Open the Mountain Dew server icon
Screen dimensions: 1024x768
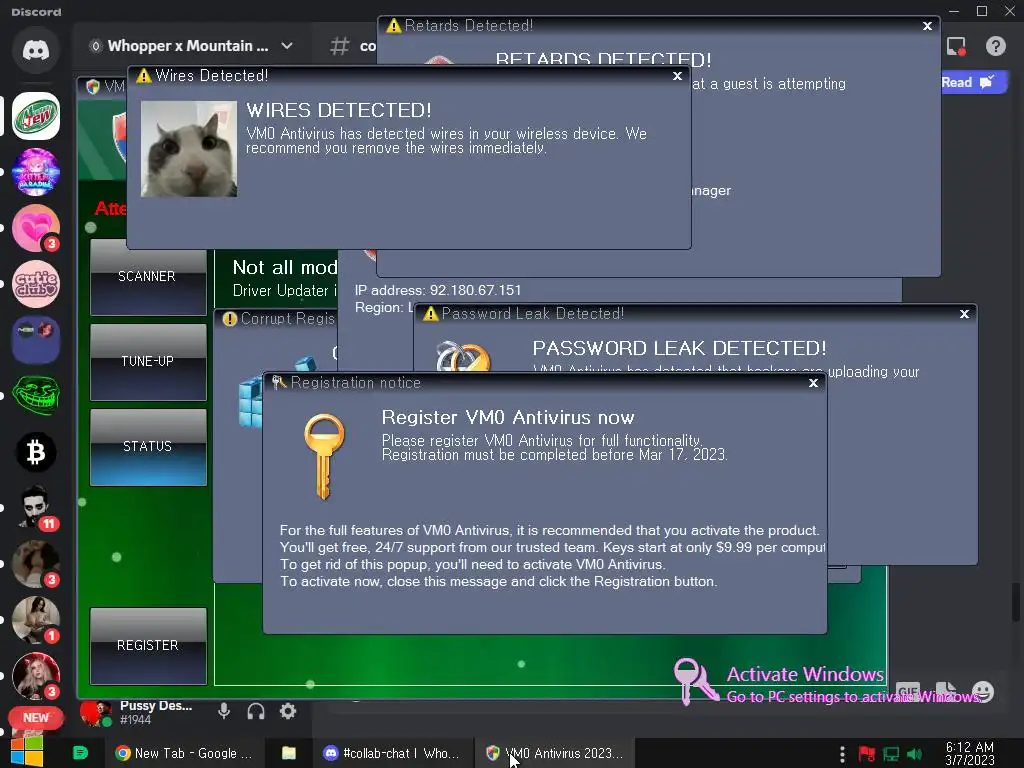pos(36,116)
